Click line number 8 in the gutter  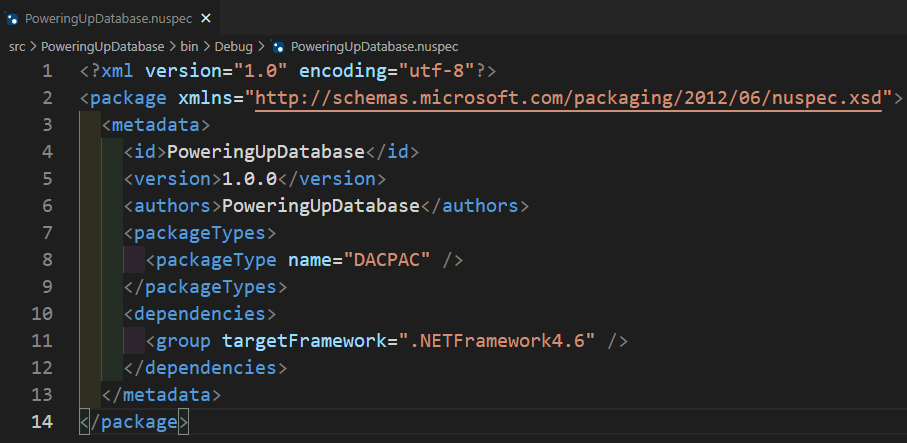click(x=47, y=260)
